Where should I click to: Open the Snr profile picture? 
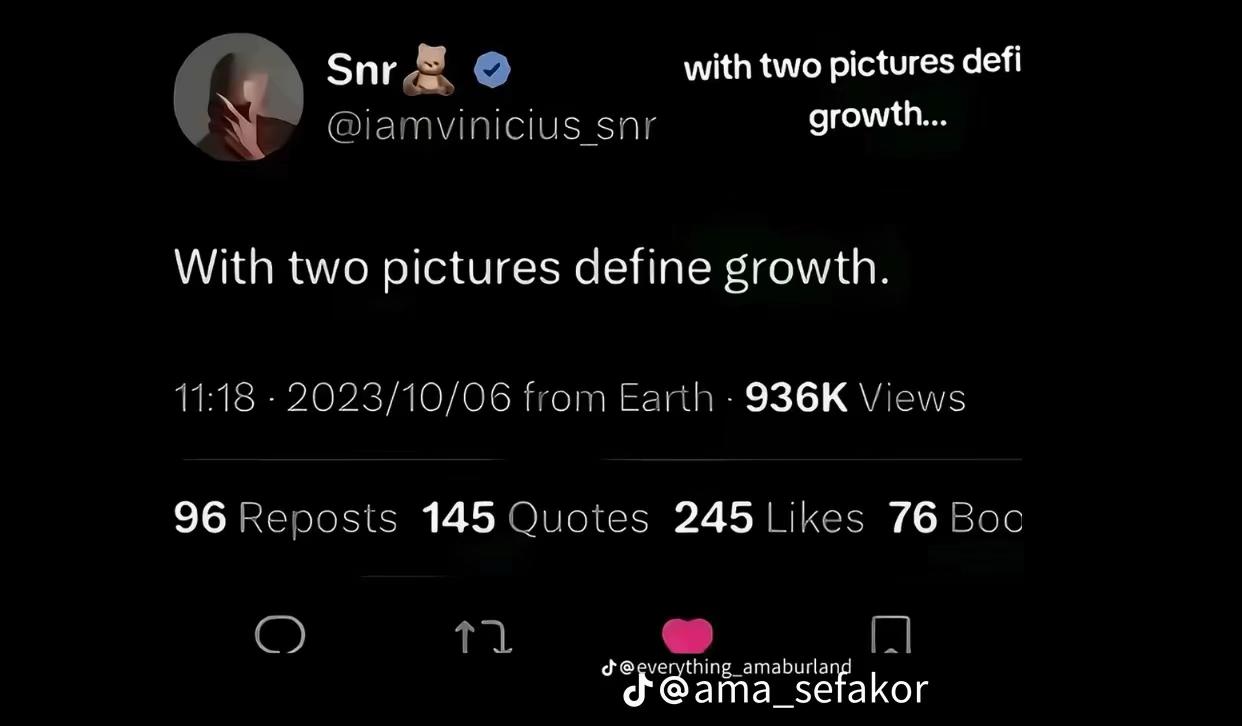(x=238, y=97)
